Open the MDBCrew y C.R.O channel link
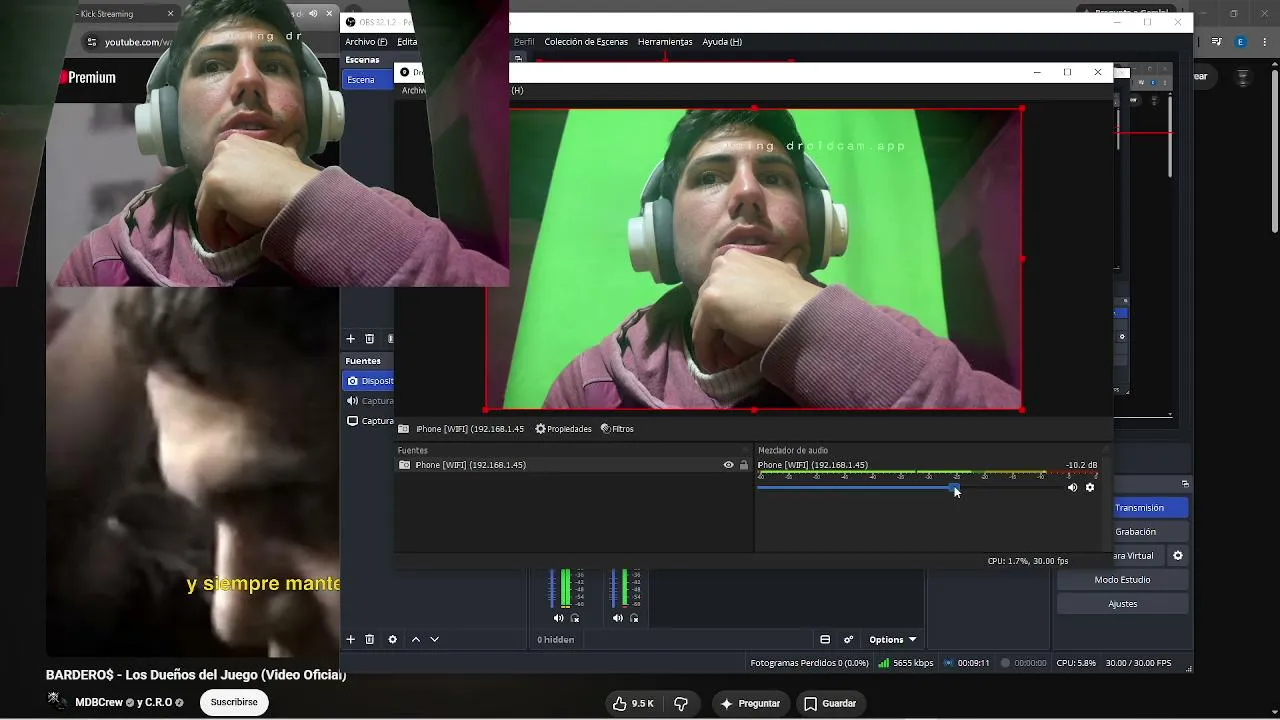 point(129,703)
